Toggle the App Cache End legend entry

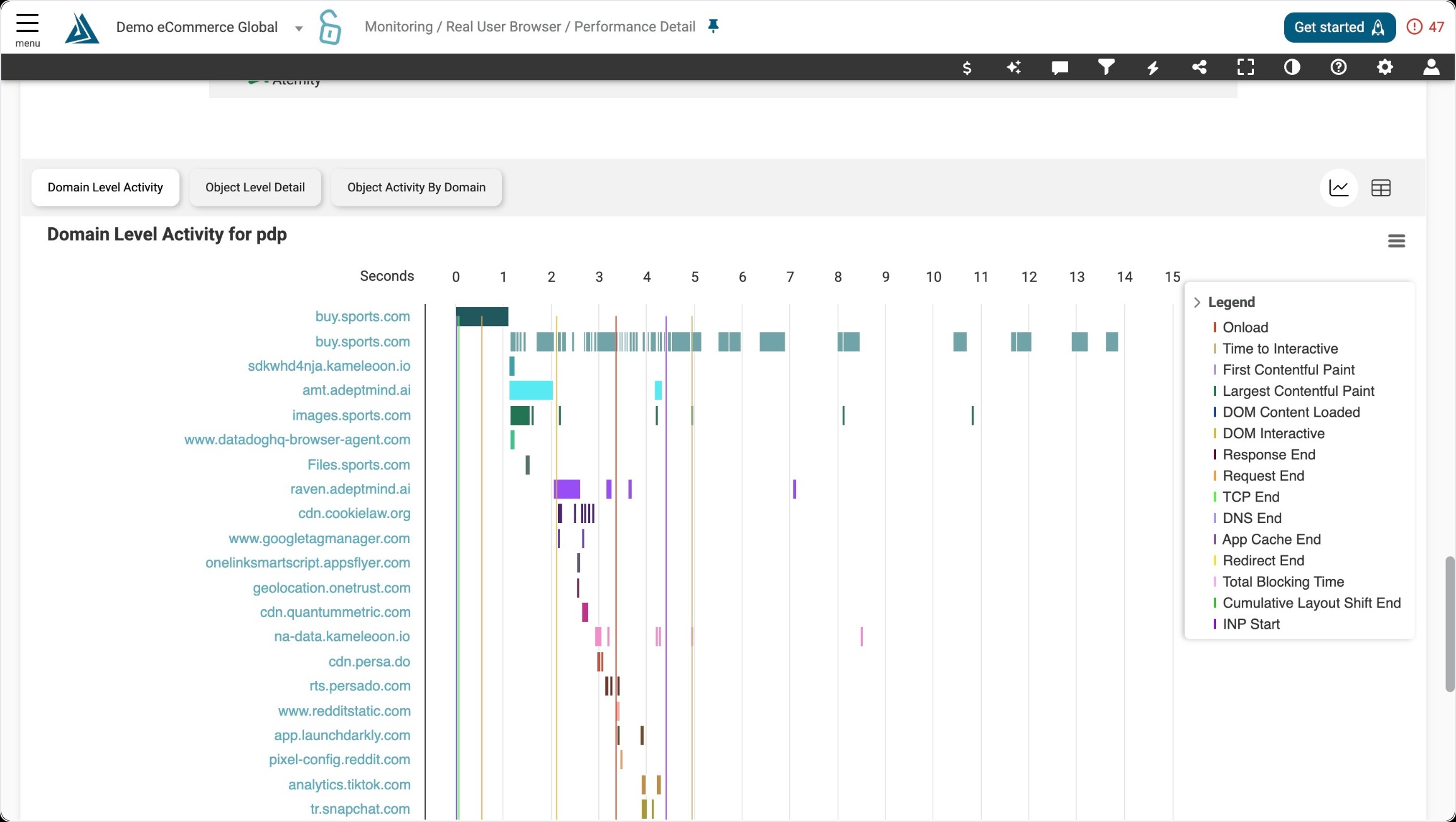coord(1266,539)
